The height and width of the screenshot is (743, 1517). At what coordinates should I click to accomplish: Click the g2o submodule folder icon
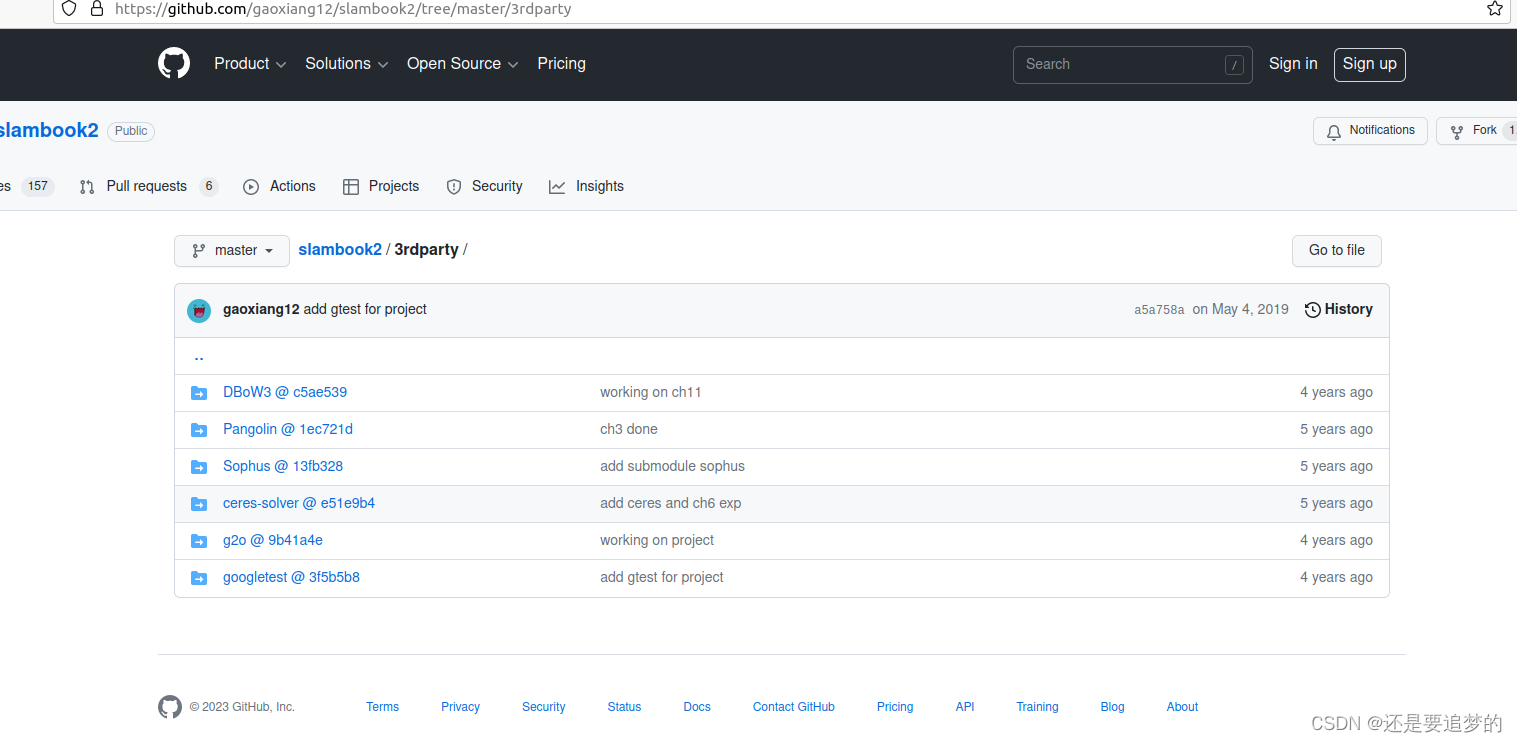[x=199, y=541]
